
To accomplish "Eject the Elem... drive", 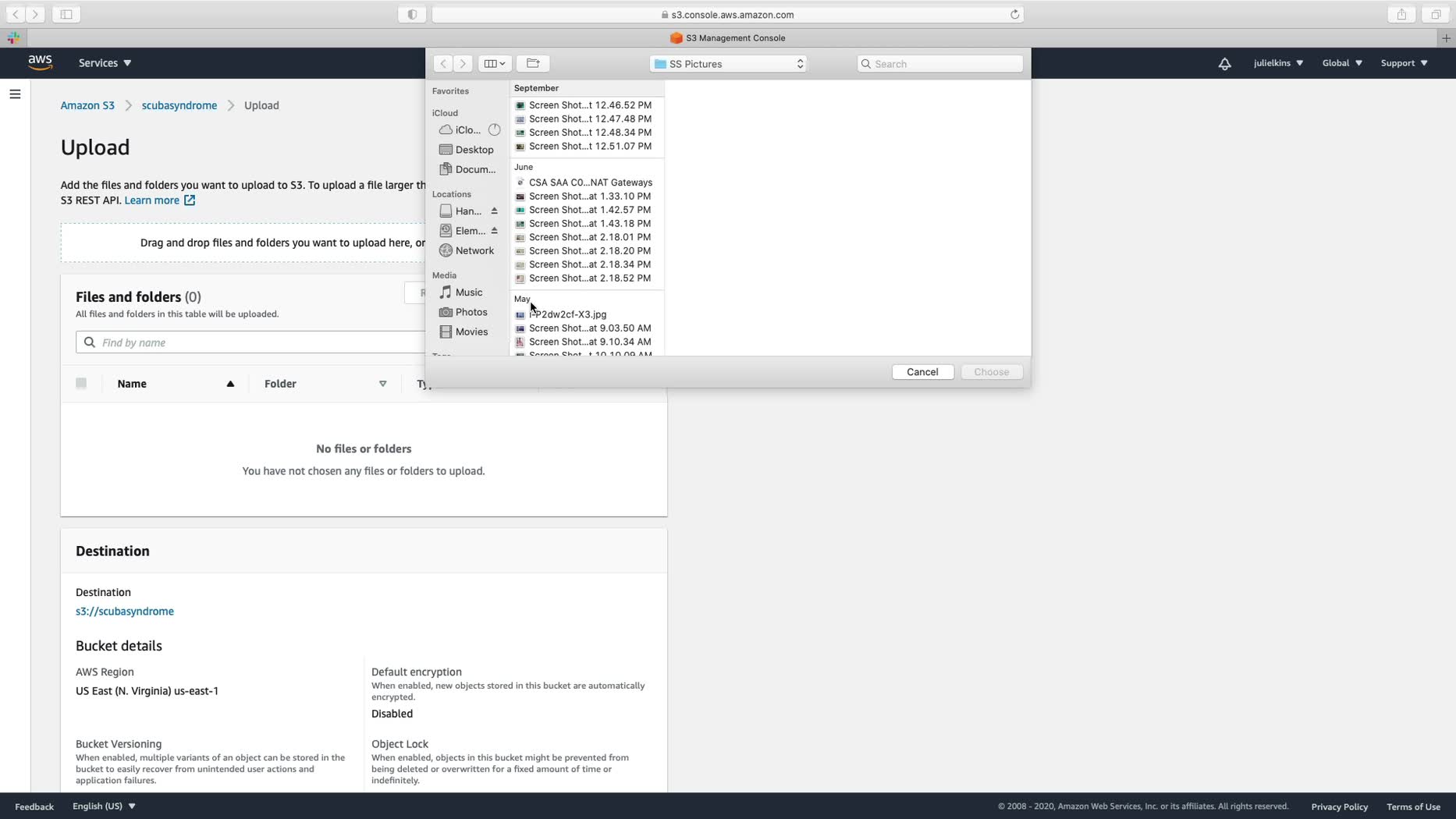I will [x=494, y=231].
